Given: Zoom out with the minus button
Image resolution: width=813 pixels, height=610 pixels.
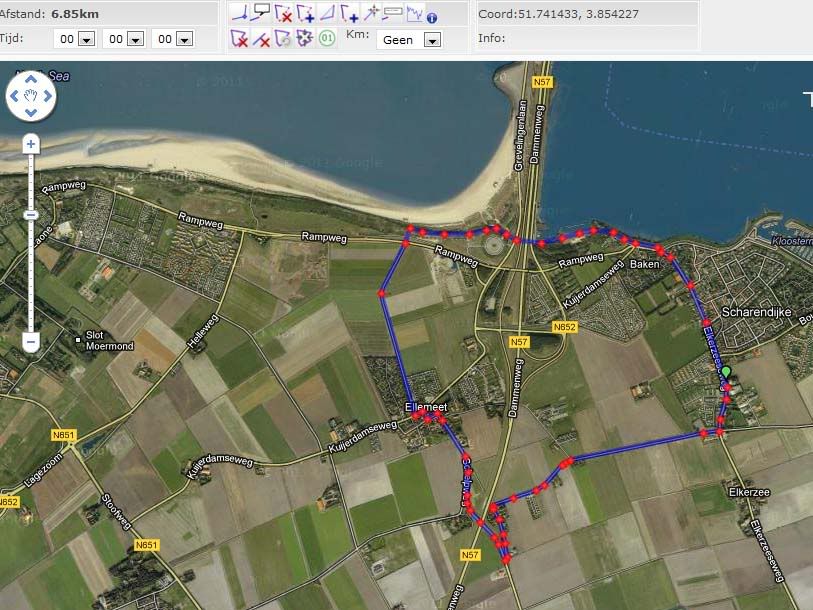Looking at the screenshot, I should (31, 343).
